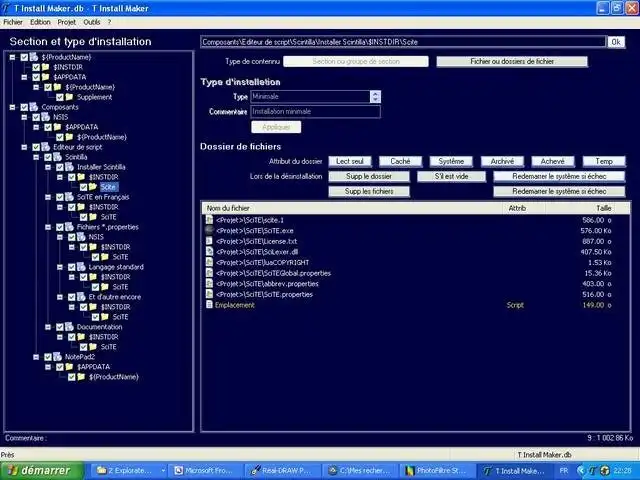Click the SciTEGlobal.properties file icon

click(x=209, y=273)
